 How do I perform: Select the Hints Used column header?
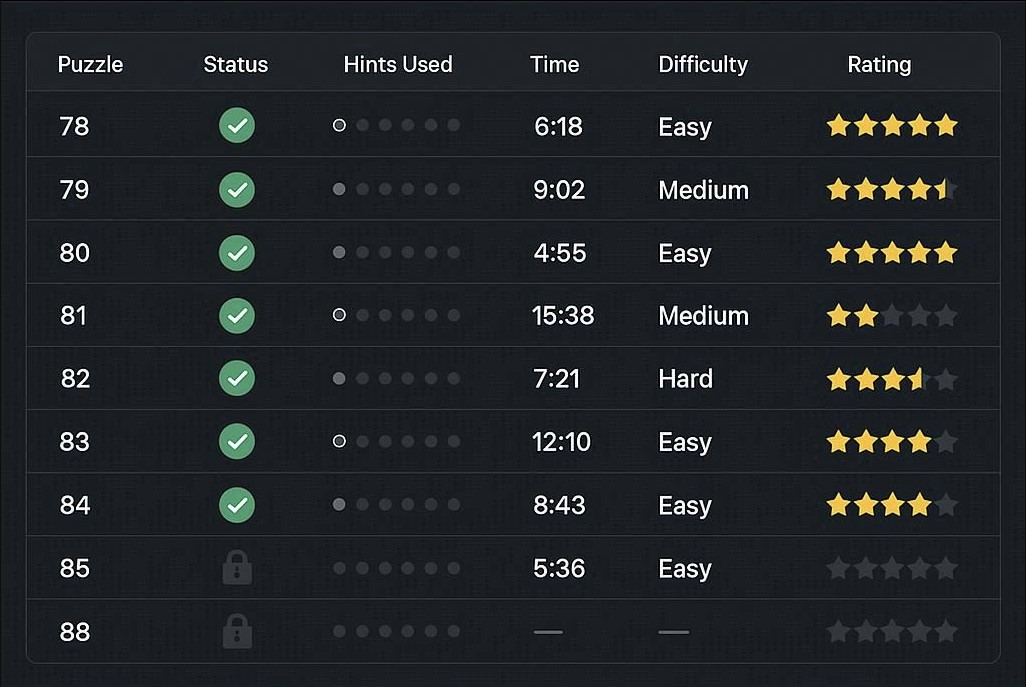398,63
